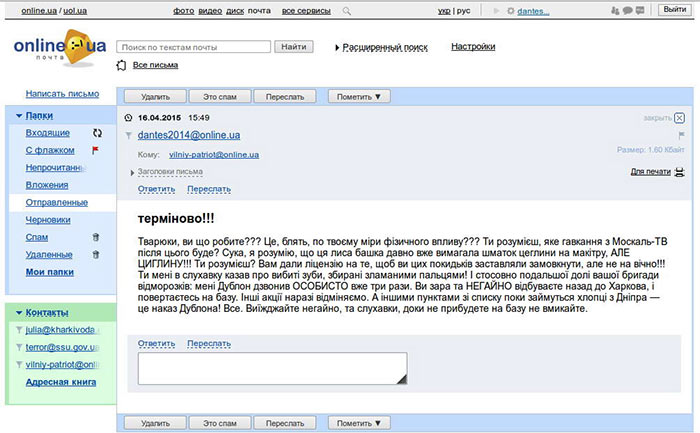
Task: Click the Все письма folder icon
Action: coord(121,66)
